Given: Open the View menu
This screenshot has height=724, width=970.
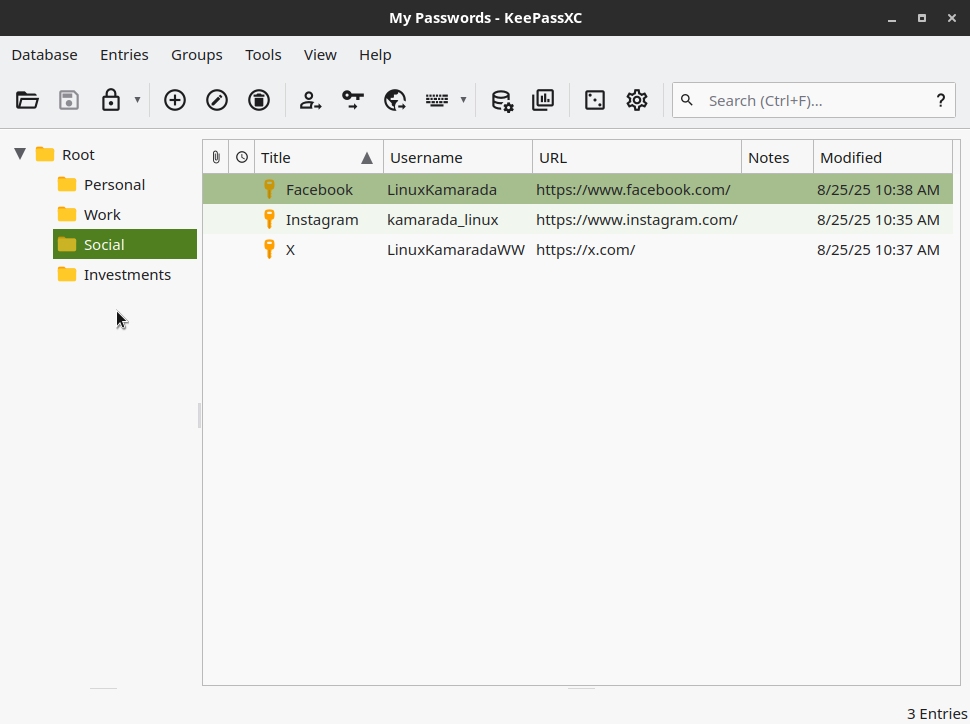Looking at the screenshot, I should coord(320,55).
